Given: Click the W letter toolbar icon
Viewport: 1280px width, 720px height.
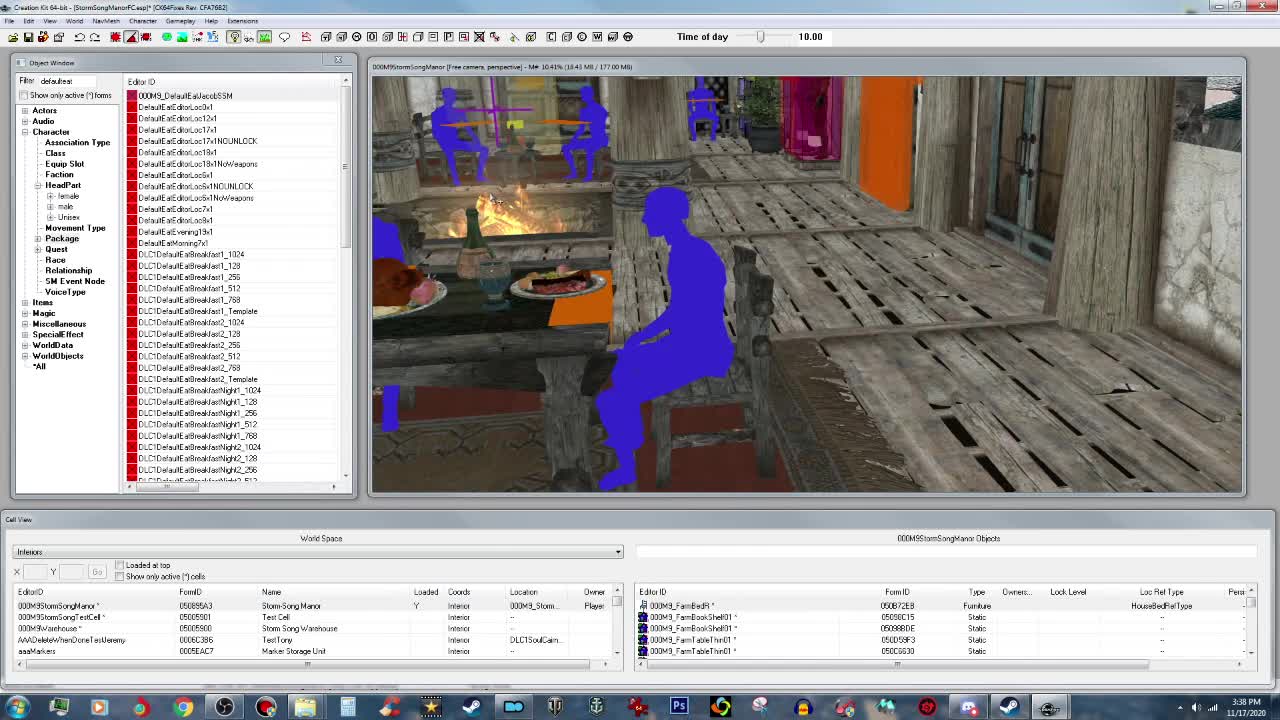Looking at the screenshot, I should (597, 37).
